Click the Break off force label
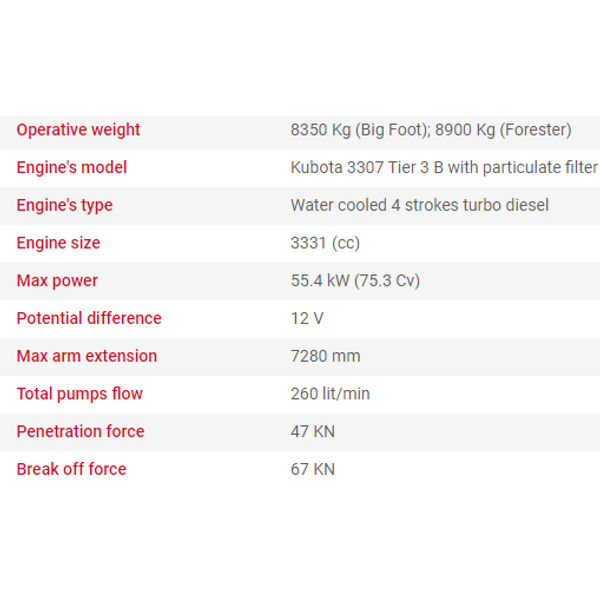 pos(71,469)
